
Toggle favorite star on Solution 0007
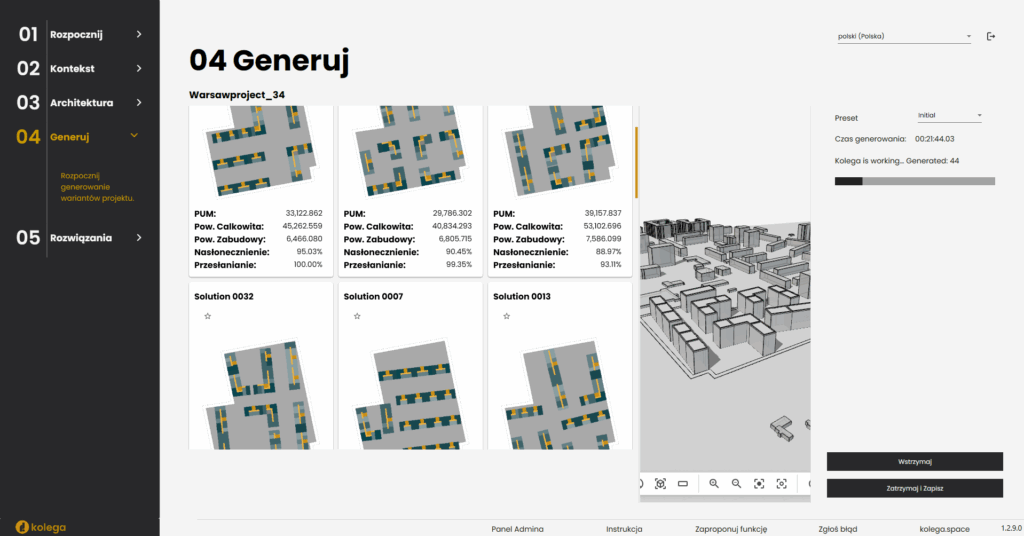point(357,316)
